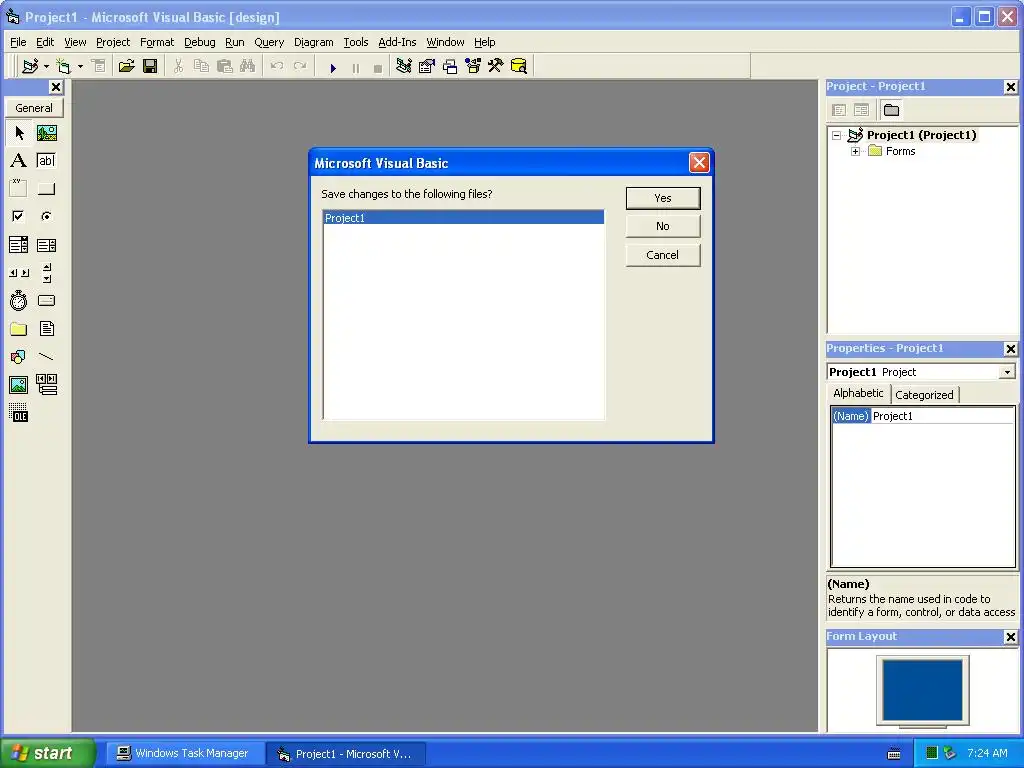1024x768 pixels.
Task: Click Cancel in save dialog
Action: (x=663, y=255)
